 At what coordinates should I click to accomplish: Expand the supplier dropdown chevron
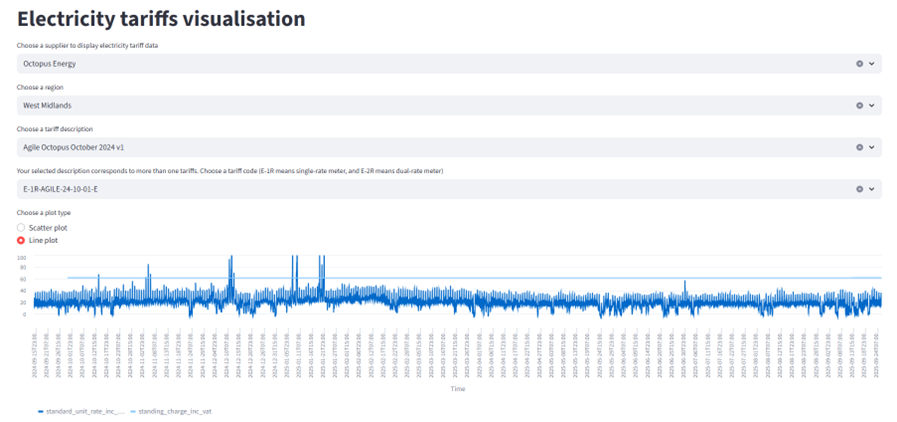point(872,63)
